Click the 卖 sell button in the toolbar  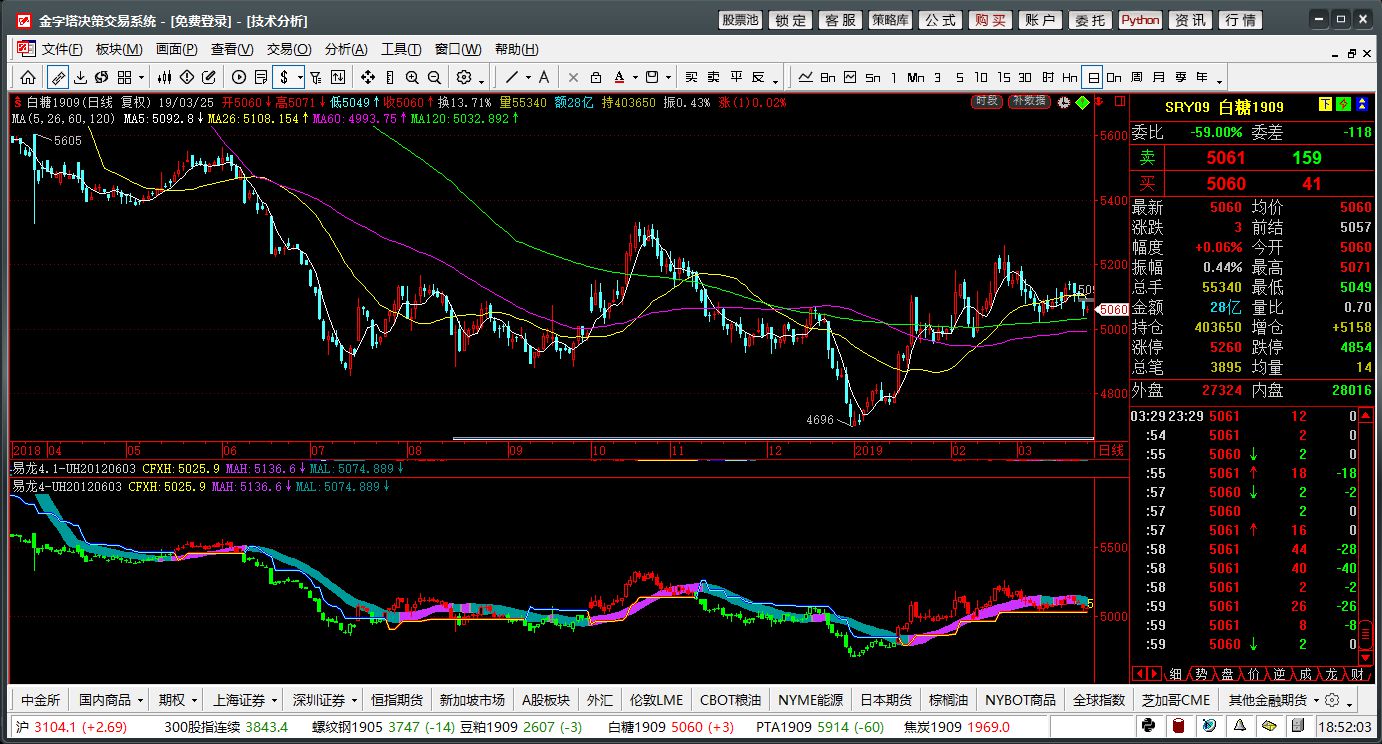click(x=713, y=77)
